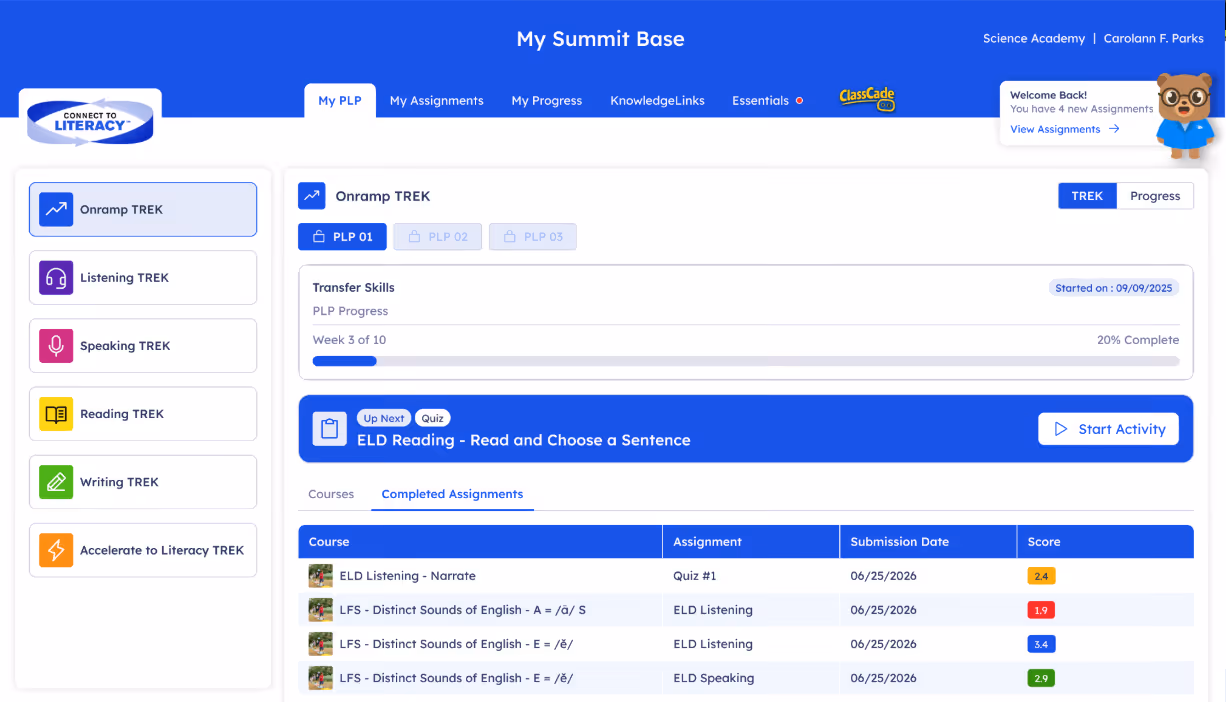Open Accelerate to Literacy TREK
The image size is (1226, 702).
click(143, 550)
